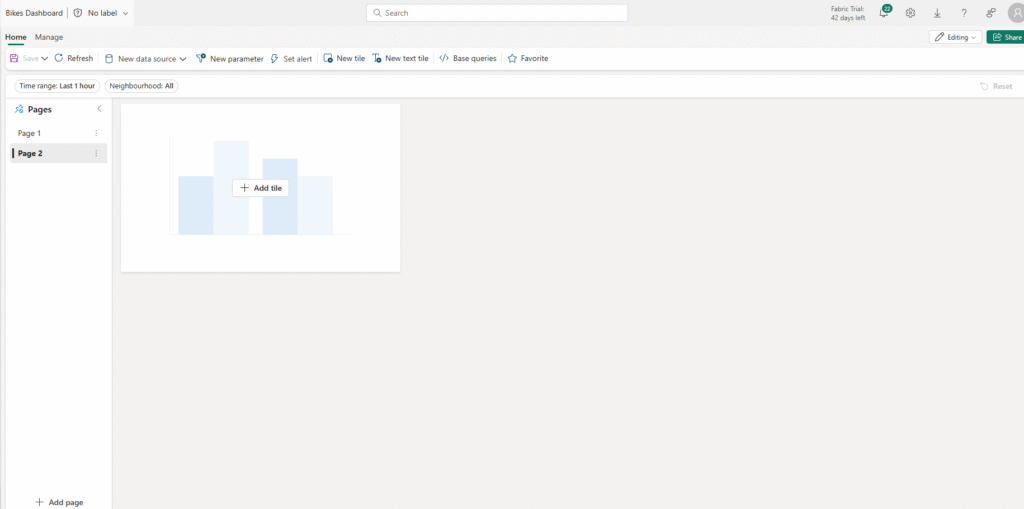Expand the No label sensitivity dropdown
Viewport: 1024px width, 509px height.
click(125, 13)
